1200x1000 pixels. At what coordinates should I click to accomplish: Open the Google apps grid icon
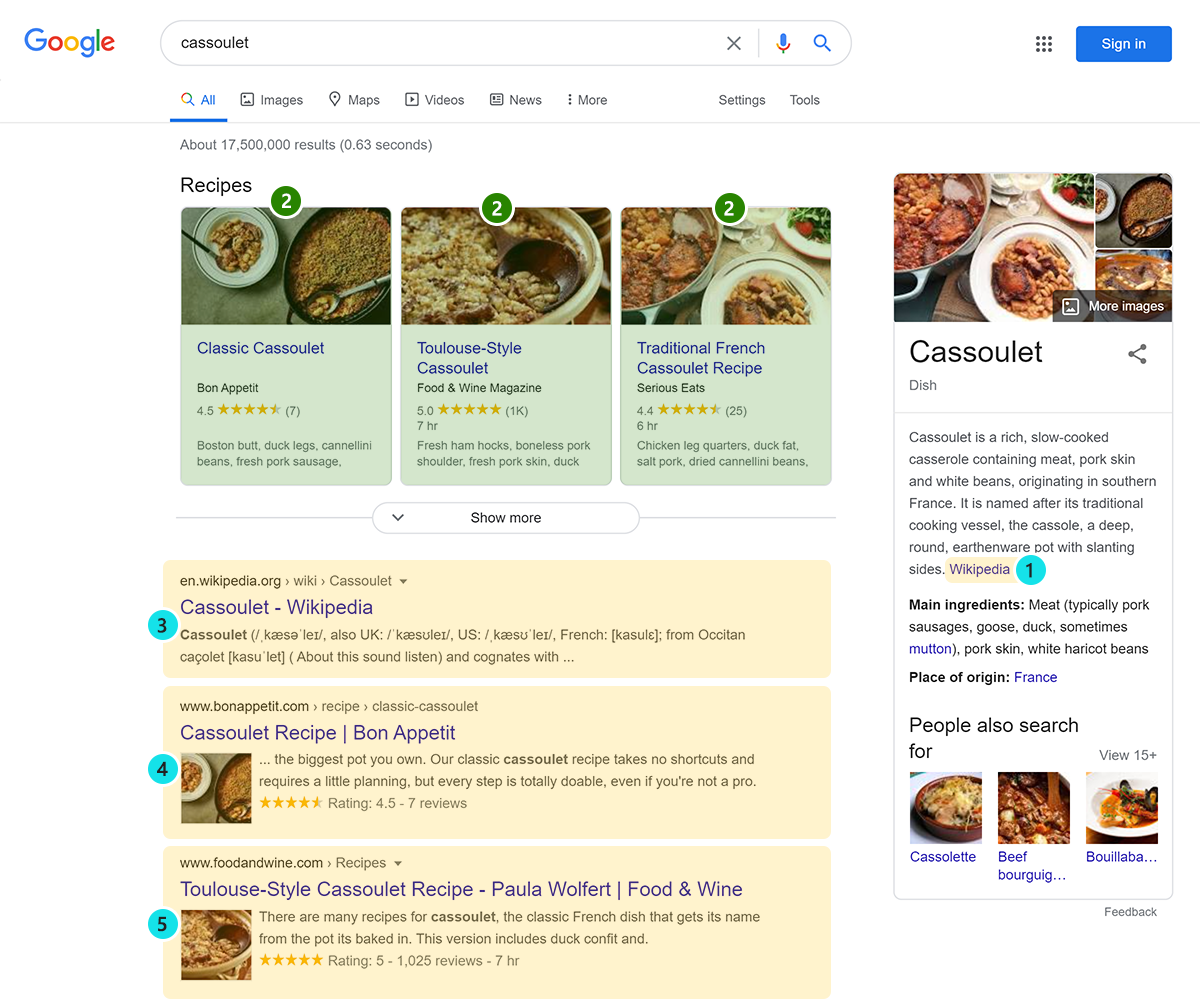pyautogui.click(x=1044, y=44)
